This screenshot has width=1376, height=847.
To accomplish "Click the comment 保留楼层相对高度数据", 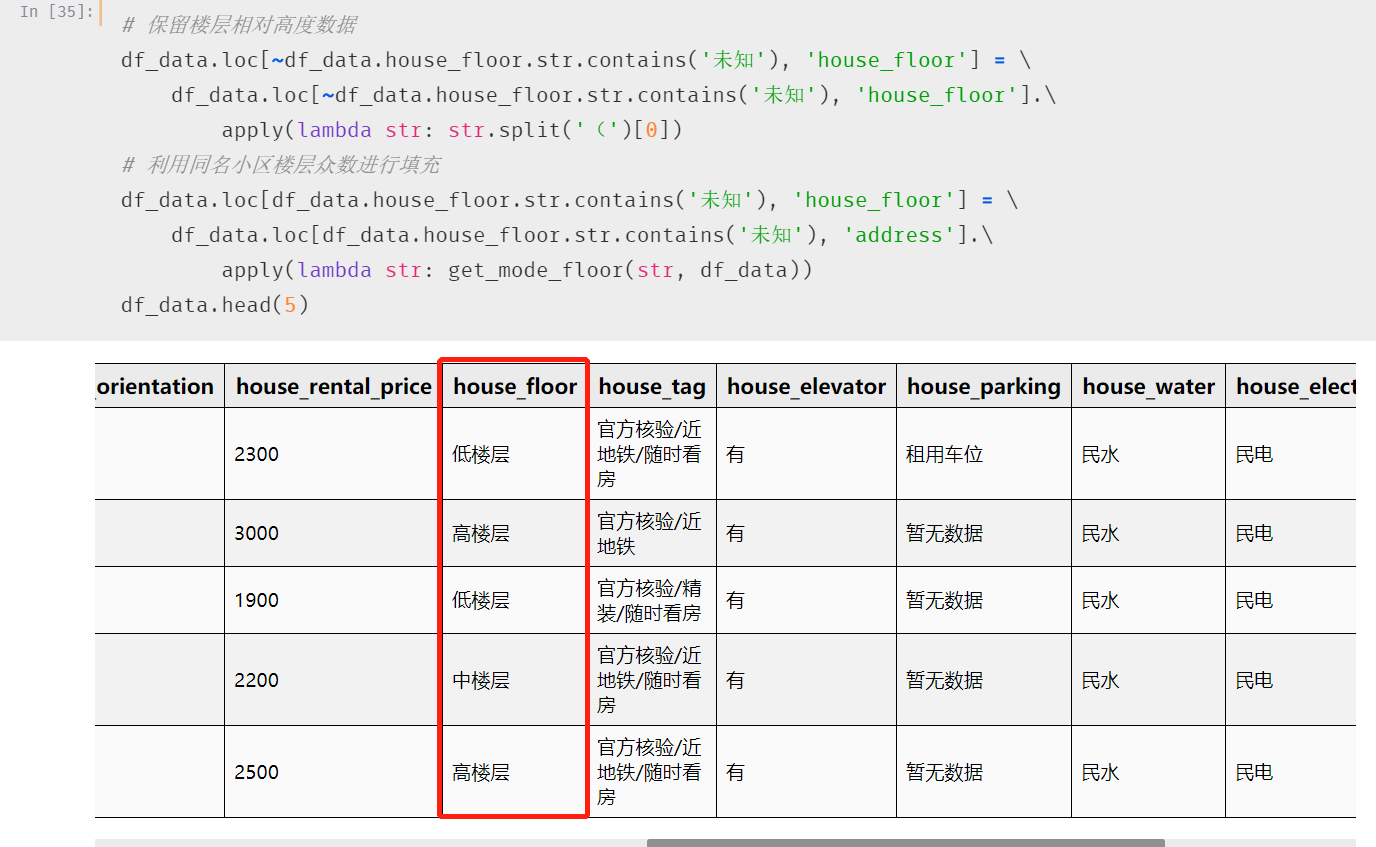I will pos(238,25).
